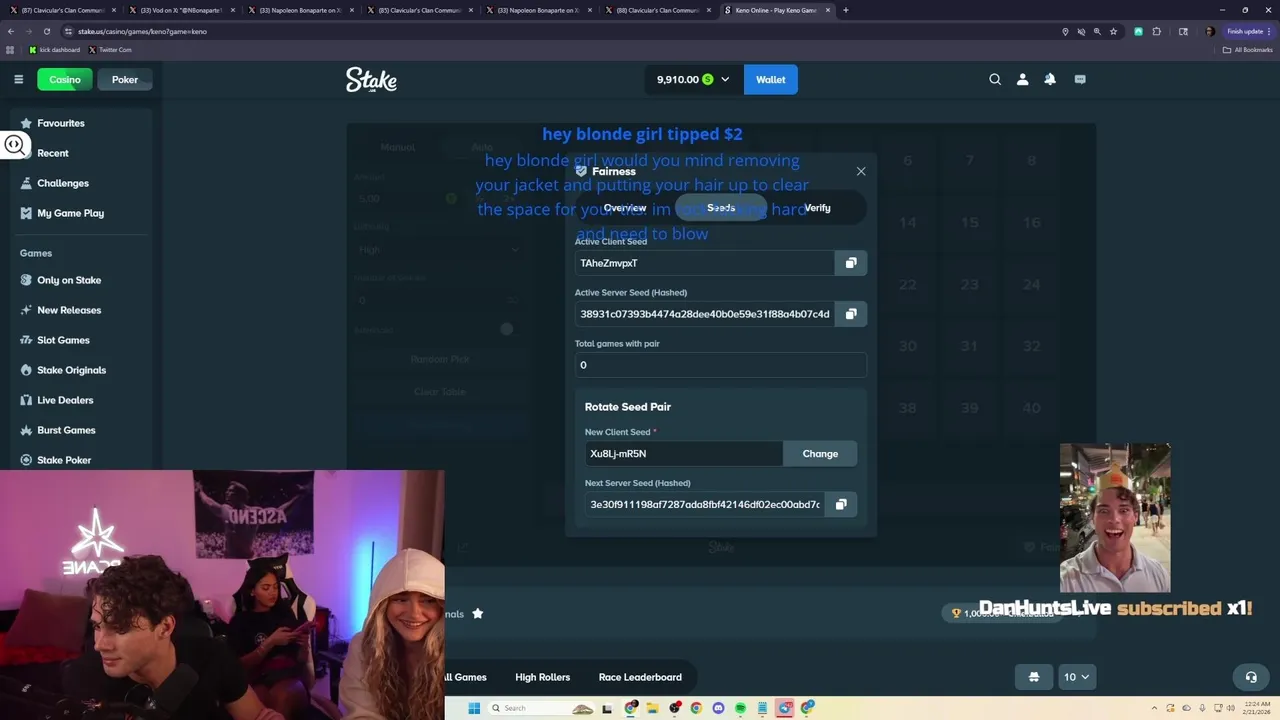Click the taskbar Search box
1280x720 pixels.
541,708
